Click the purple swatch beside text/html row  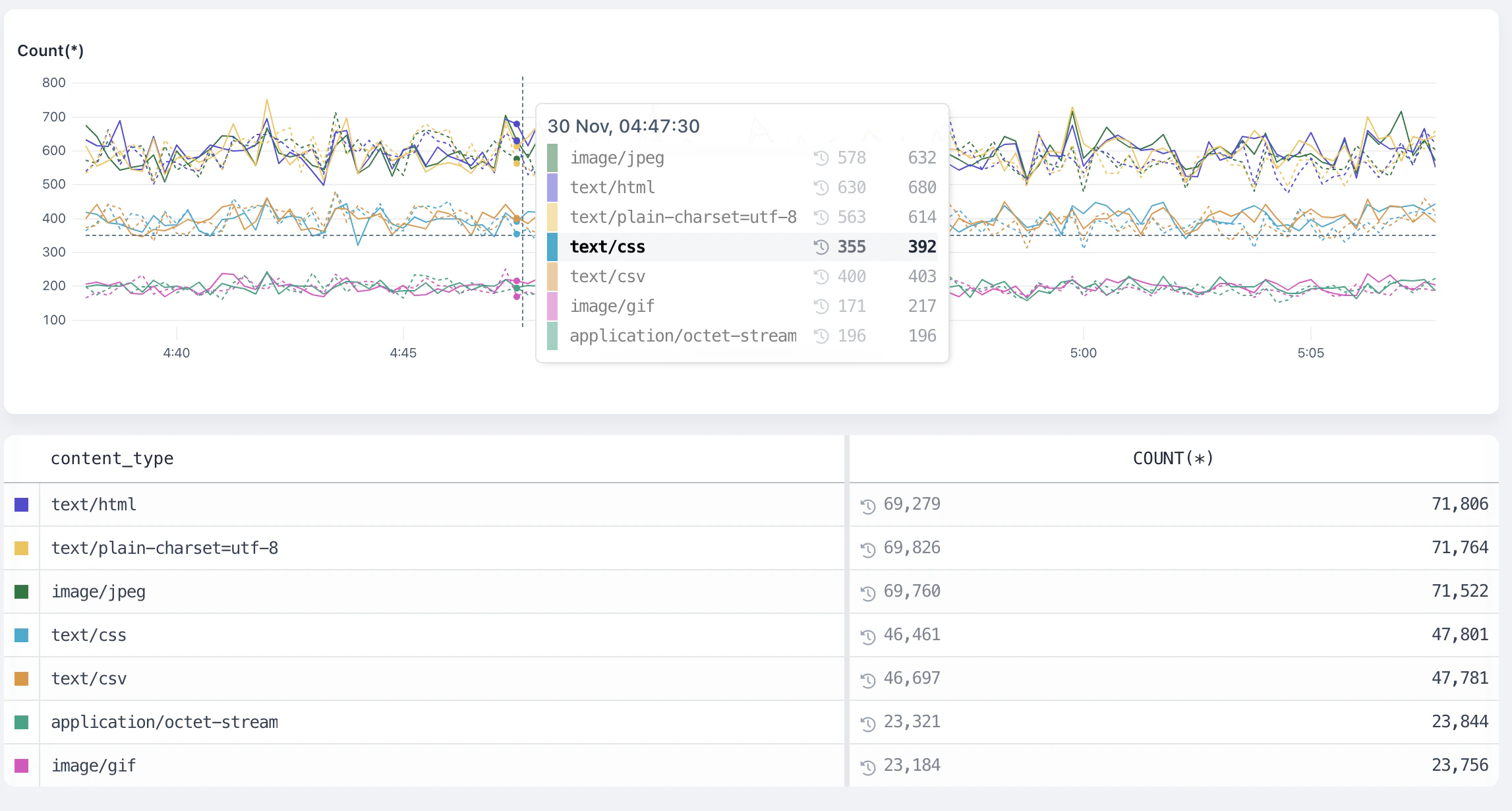(21, 504)
